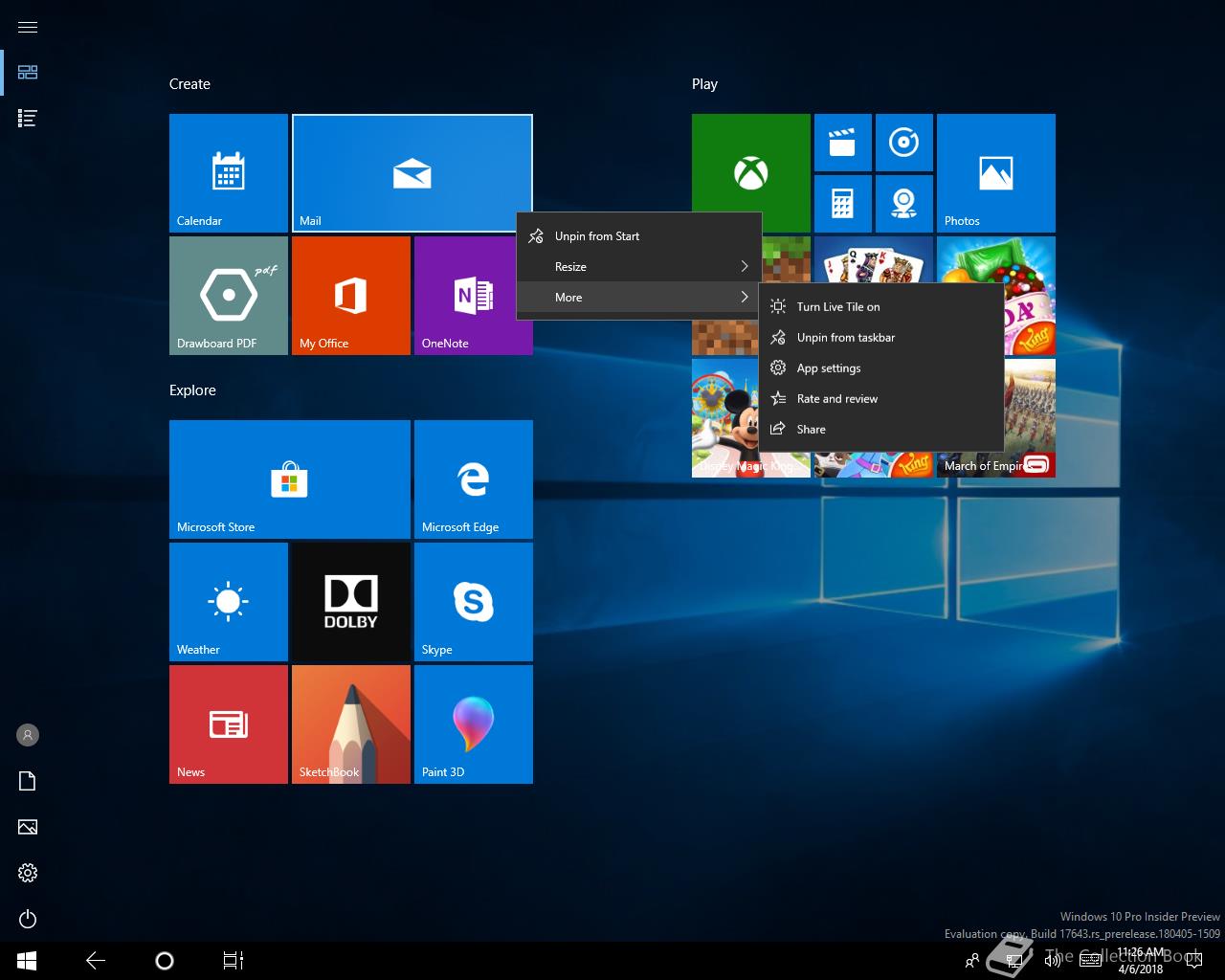Open the touch keyboard icon

pyautogui.click(x=1090, y=961)
